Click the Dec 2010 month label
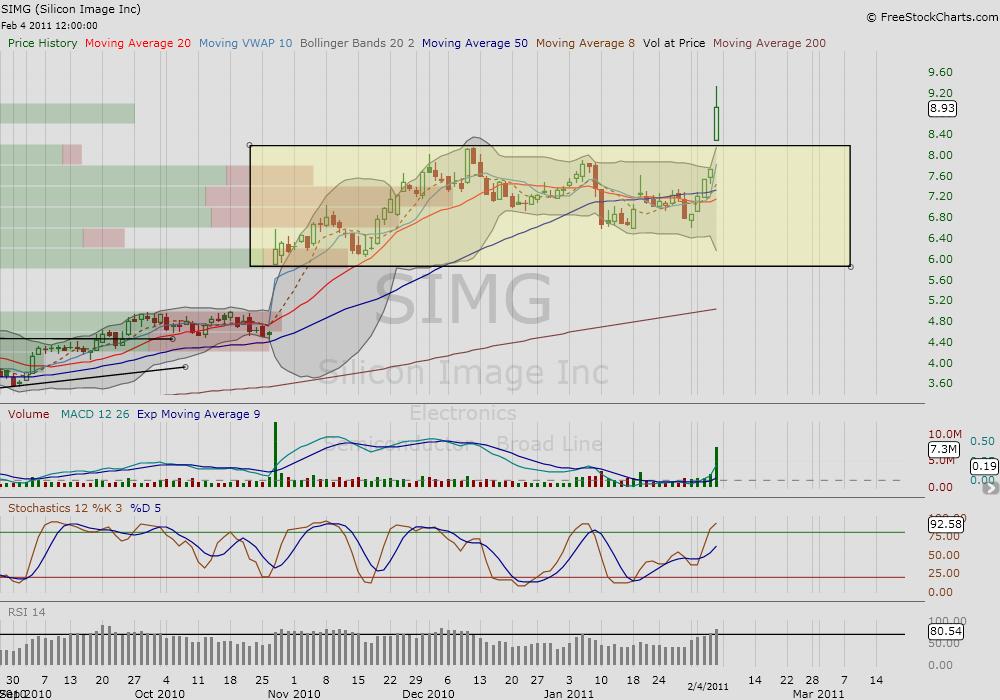Viewport: 1000px width, 700px height. click(x=429, y=694)
